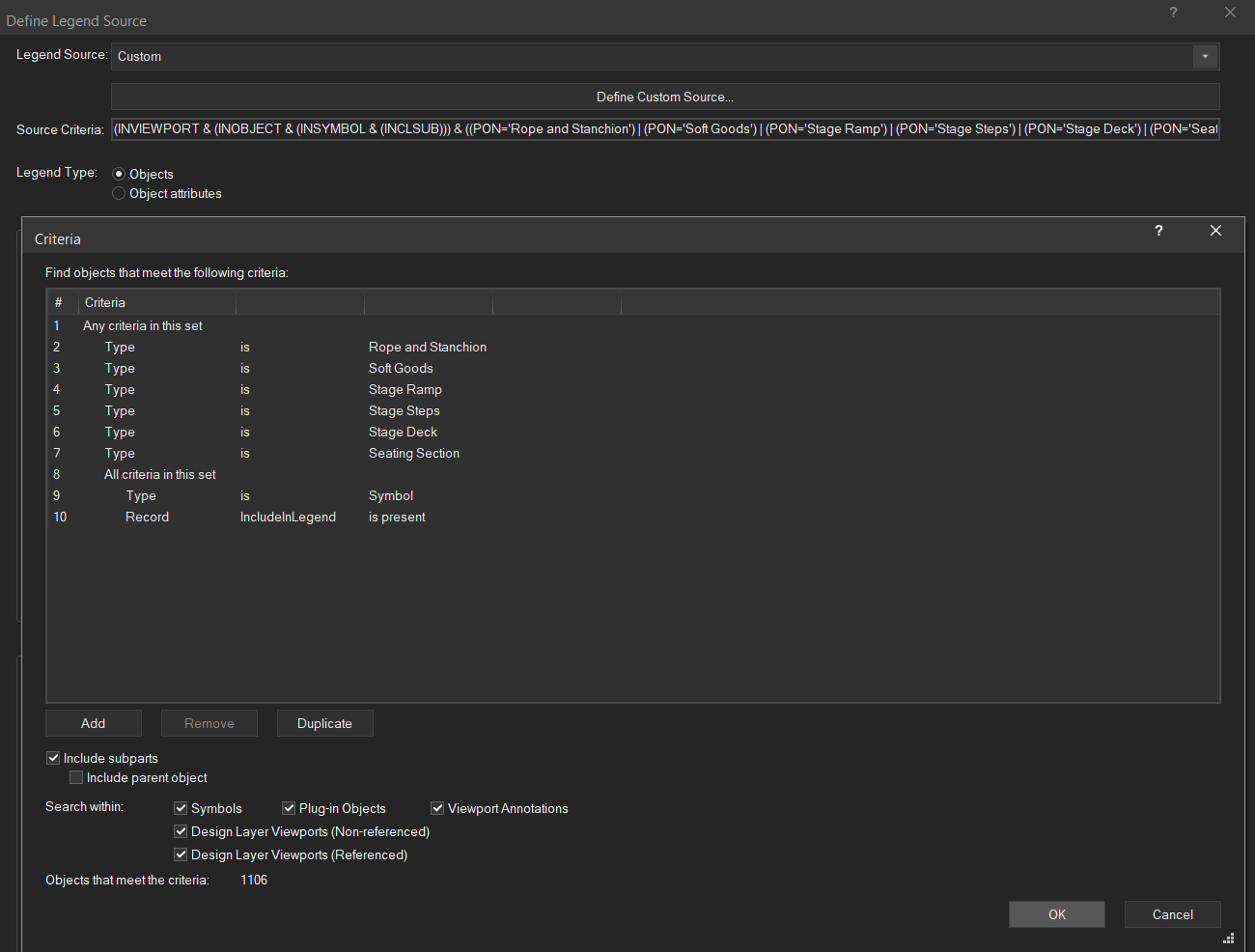
Task: Select the Object attributes radio button
Action: (120, 194)
